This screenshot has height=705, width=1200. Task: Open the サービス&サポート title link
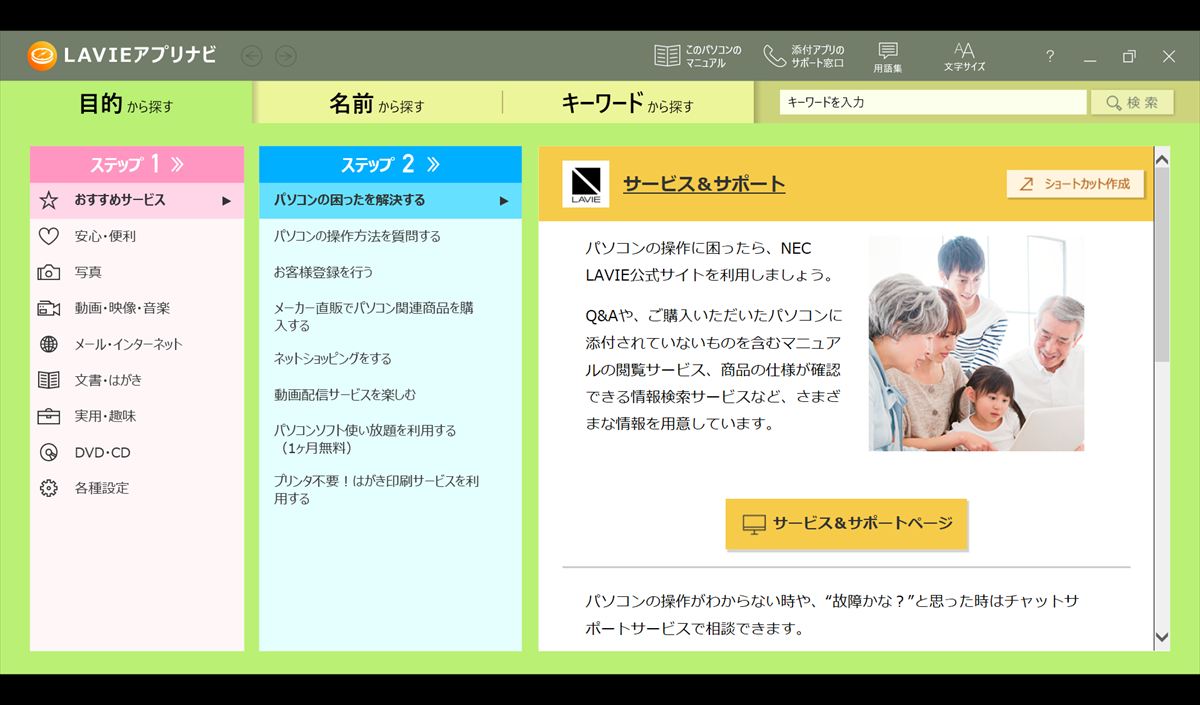click(704, 184)
